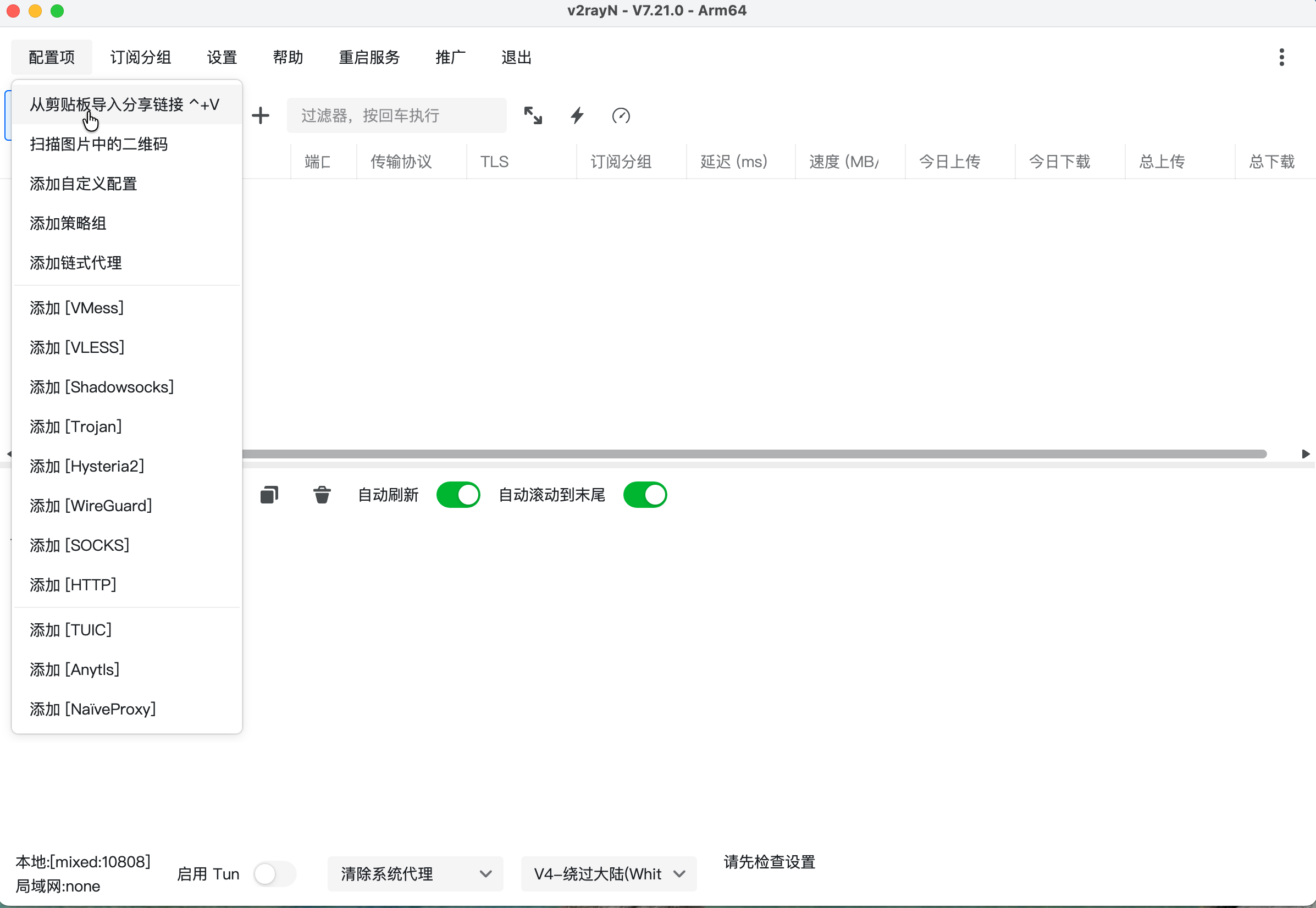1316x908 pixels.
Task: Click the 重启服务 menu item
Action: coord(369,57)
